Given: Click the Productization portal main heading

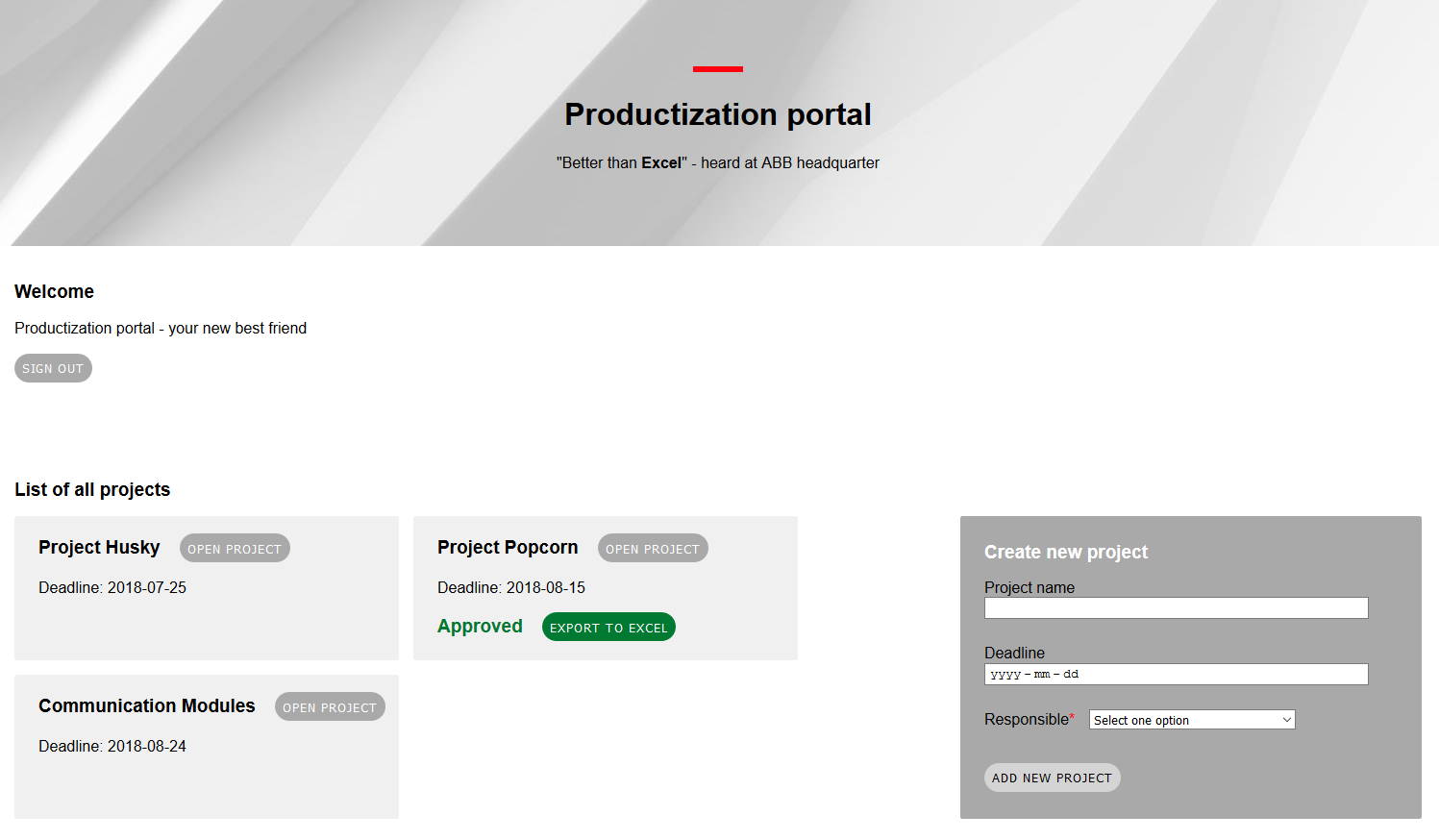Looking at the screenshot, I should point(718,114).
